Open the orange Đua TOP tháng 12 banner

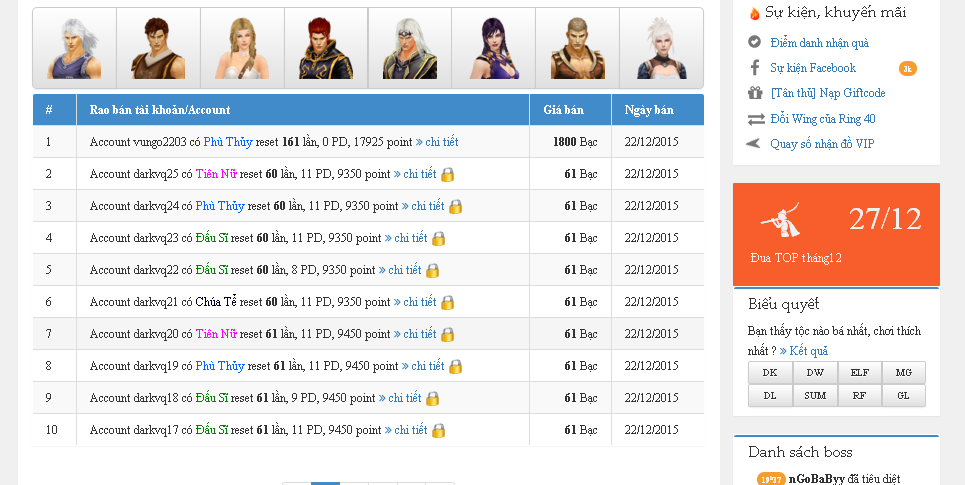click(x=836, y=235)
